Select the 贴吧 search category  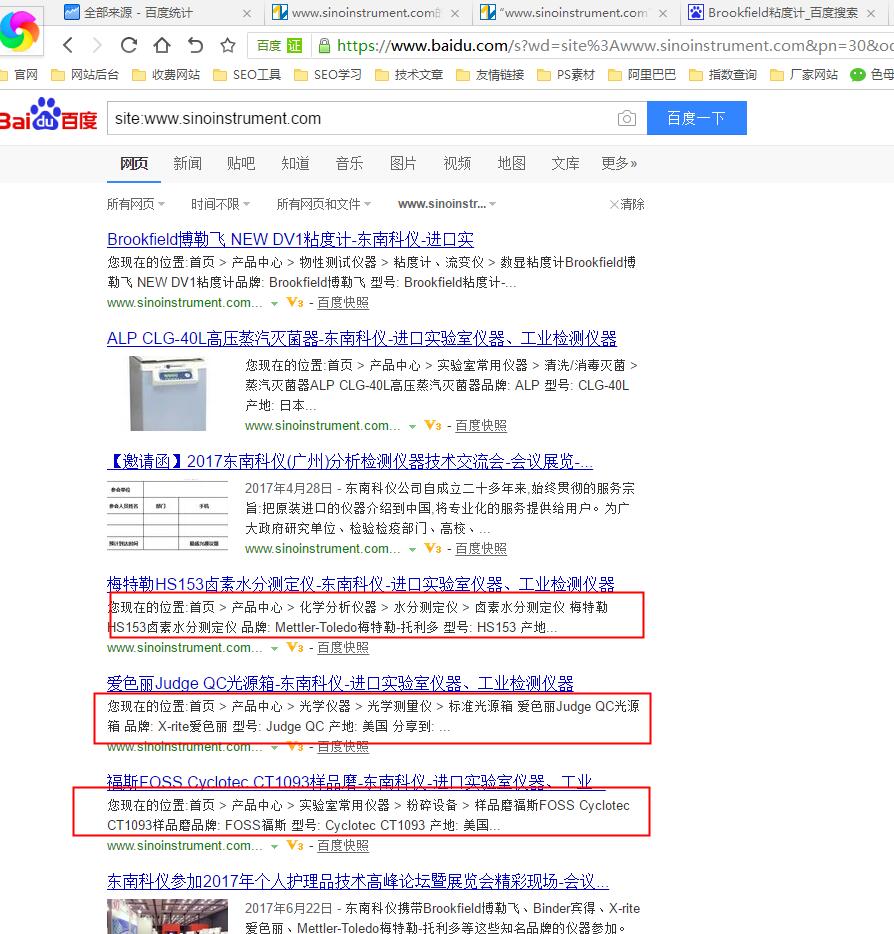click(241, 163)
